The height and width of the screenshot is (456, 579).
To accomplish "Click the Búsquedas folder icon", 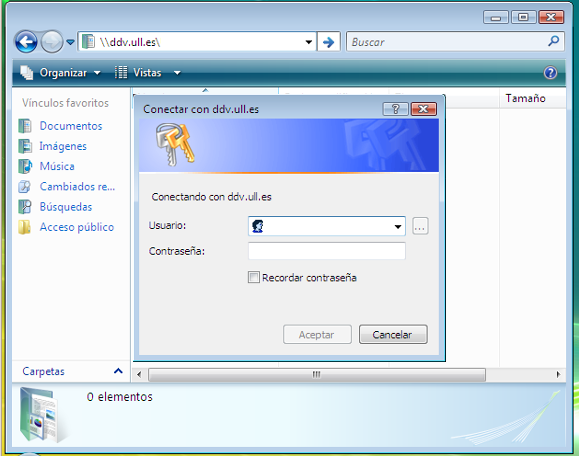I will (25, 207).
